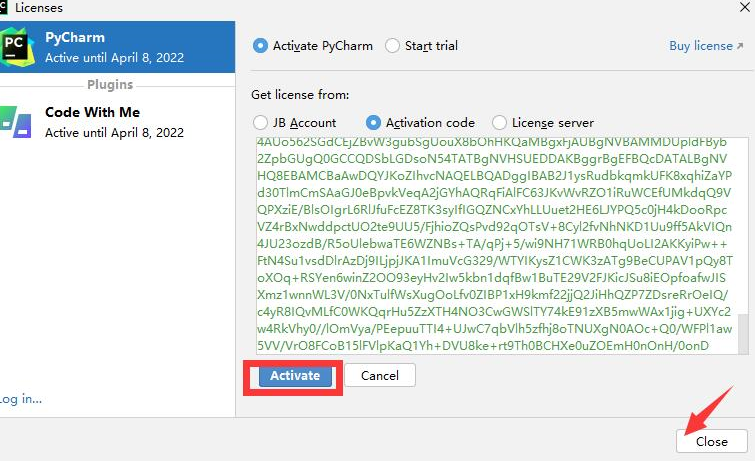The height and width of the screenshot is (461, 755).
Task: Click 'Active until April 8, 2022' under Code With Me
Action: tap(115, 132)
